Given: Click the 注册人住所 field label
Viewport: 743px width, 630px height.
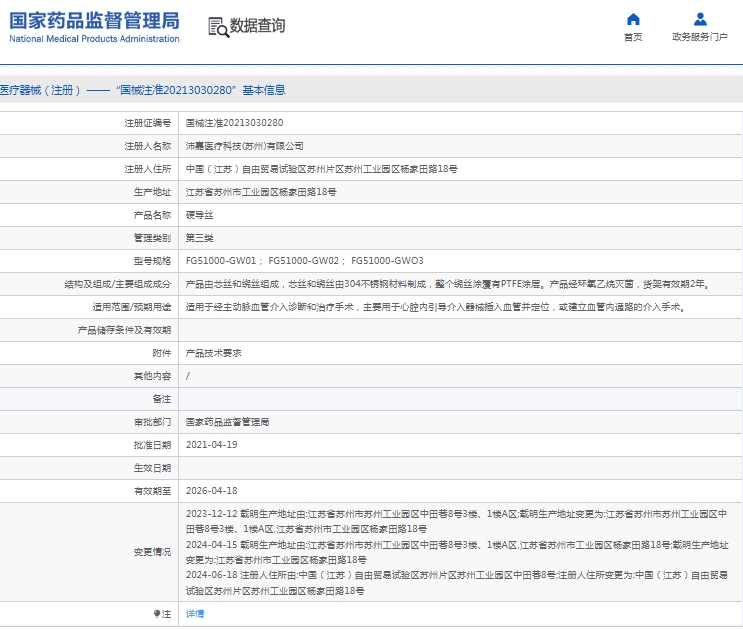Looking at the screenshot, I should pyautogui.click(x=147, y=169).
